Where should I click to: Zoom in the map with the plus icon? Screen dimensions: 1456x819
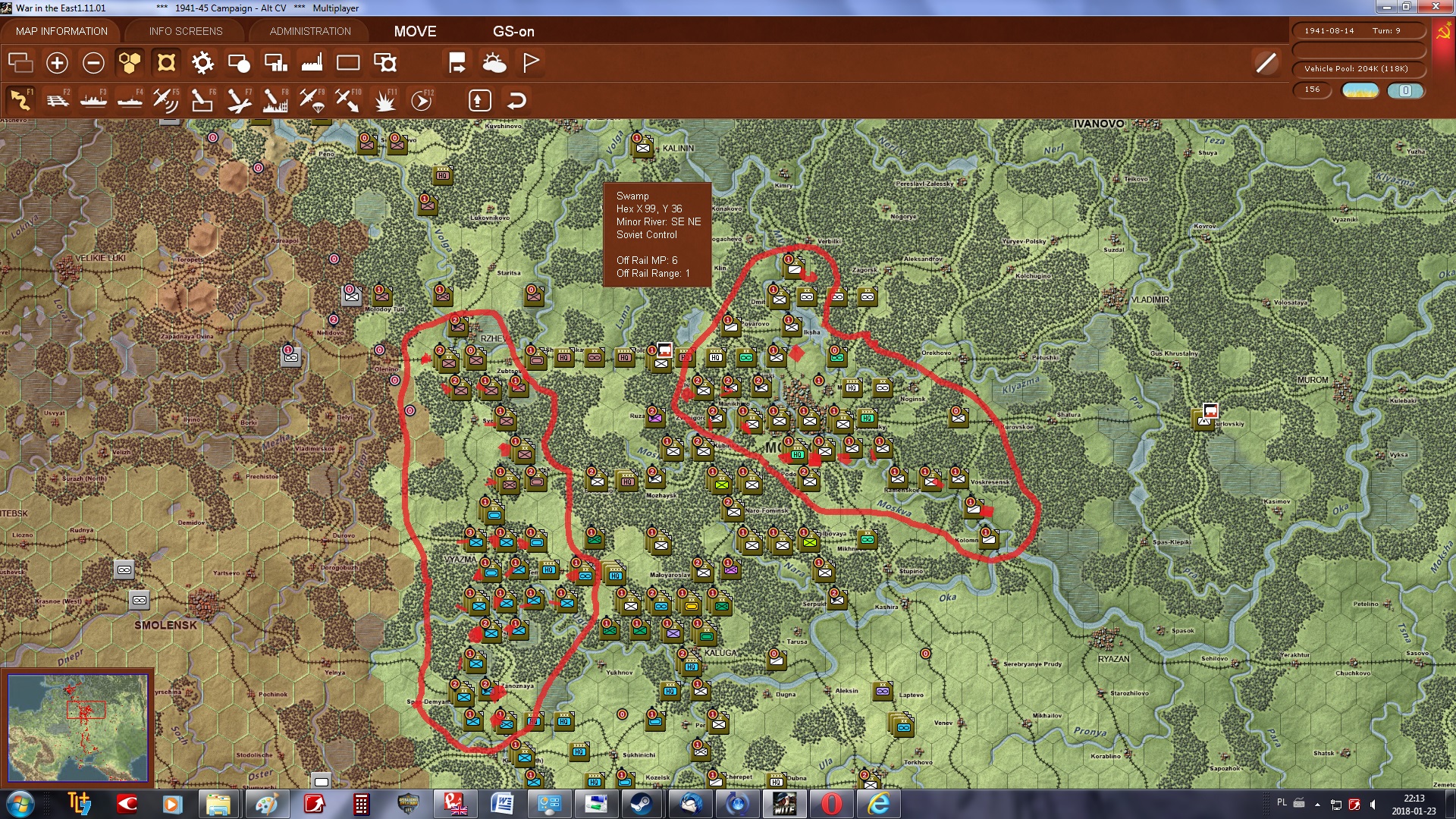point(57,63)
